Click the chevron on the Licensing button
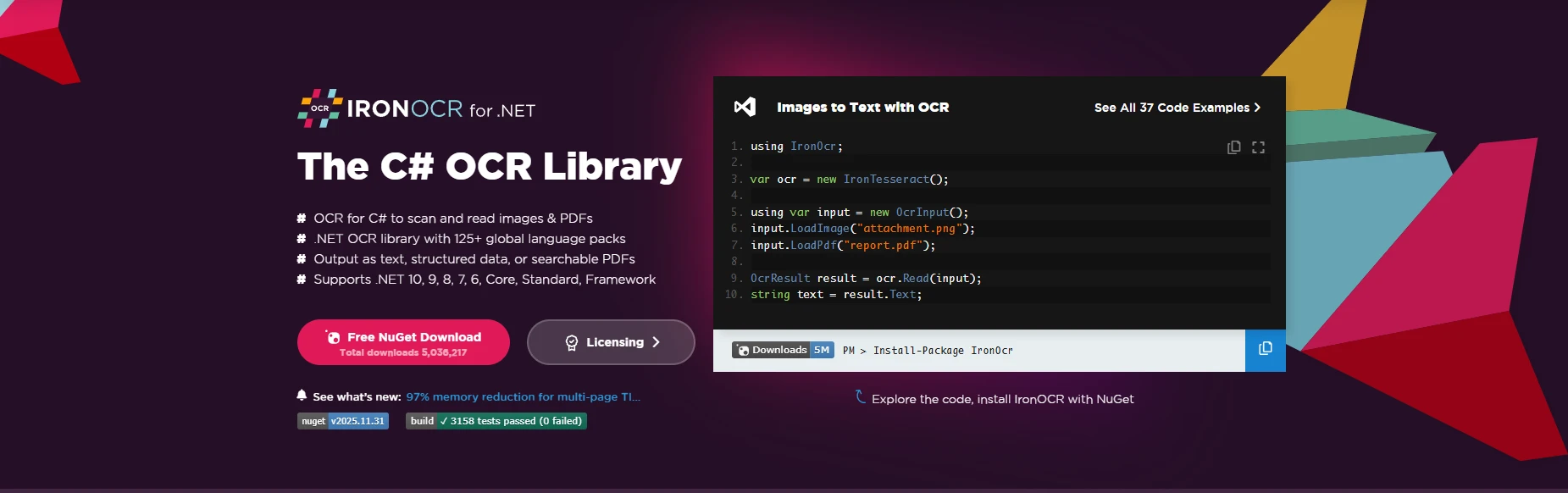1568x493 pixels. 656,342
